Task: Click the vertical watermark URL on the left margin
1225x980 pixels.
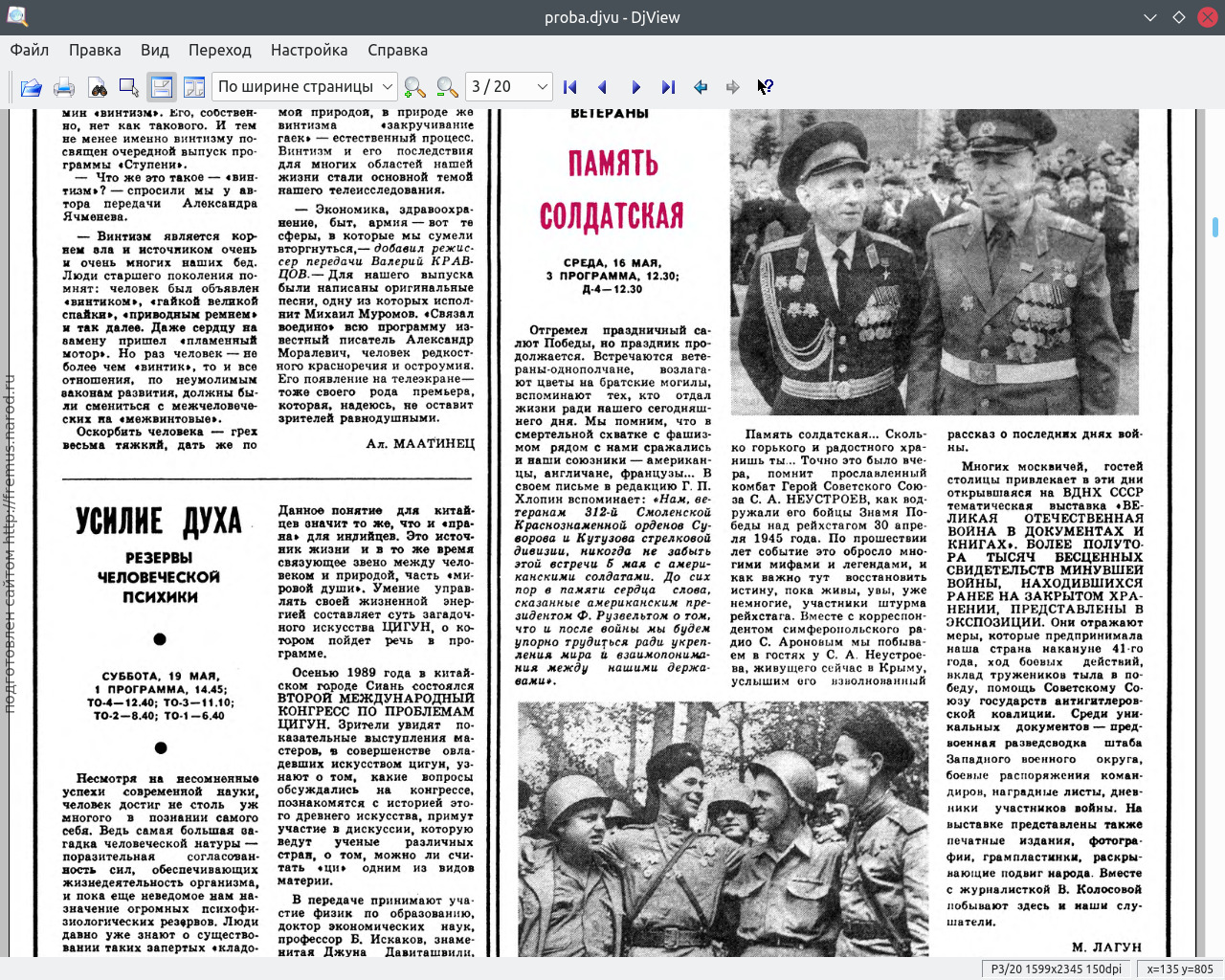Action: (10, 543)
